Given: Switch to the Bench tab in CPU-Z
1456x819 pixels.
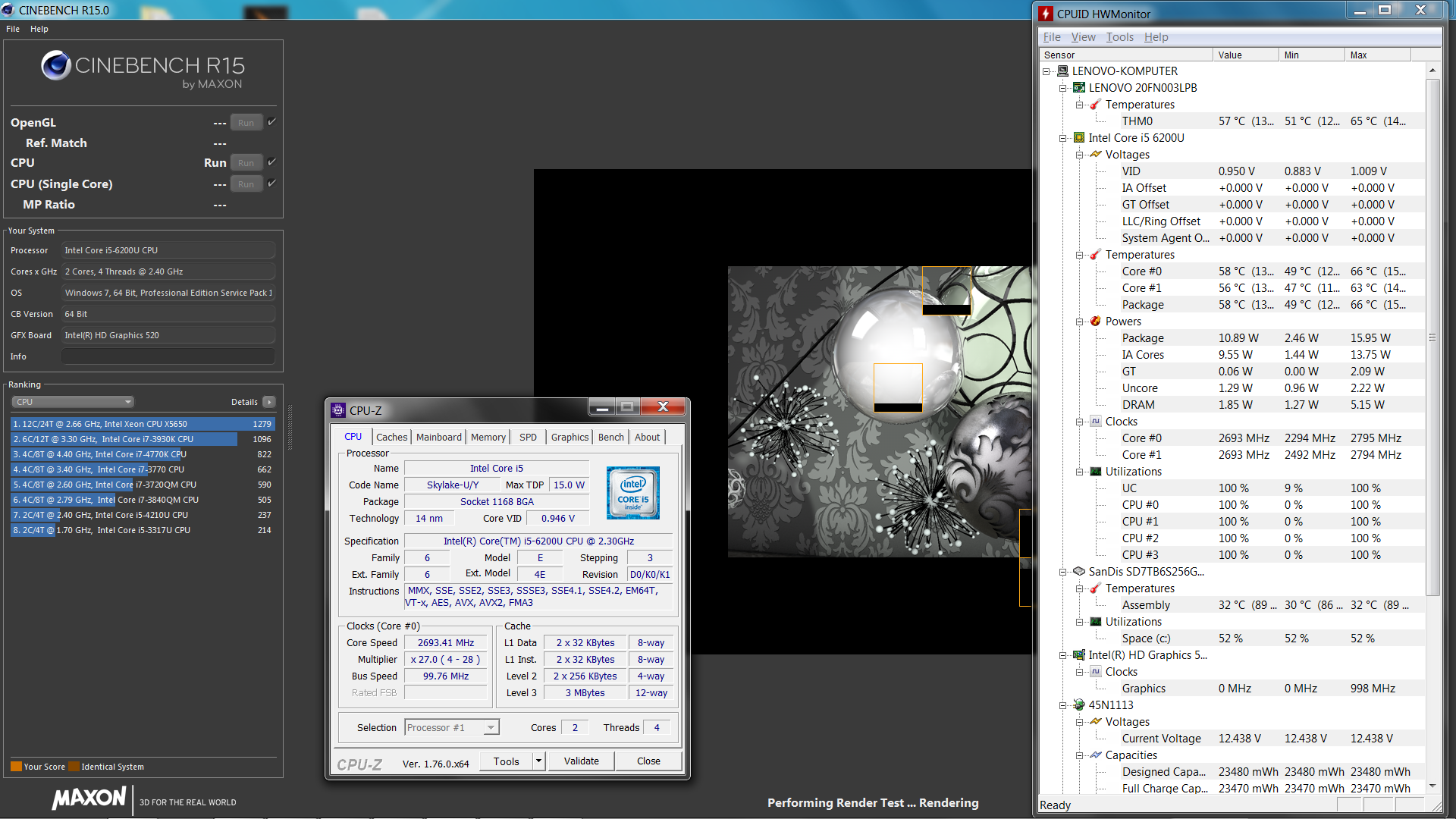Looking at the screenshot, I should [610, 437].
